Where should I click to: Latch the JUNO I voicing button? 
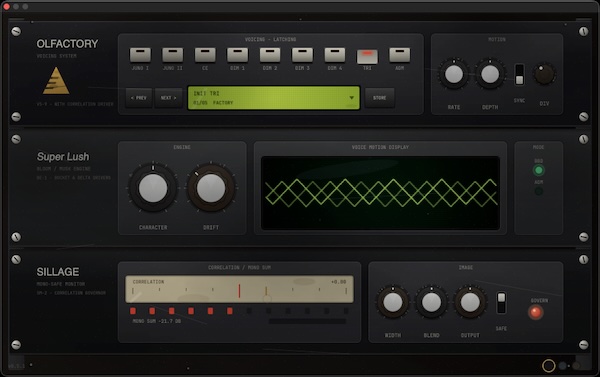pyautogui.click(x=140, y=55)
